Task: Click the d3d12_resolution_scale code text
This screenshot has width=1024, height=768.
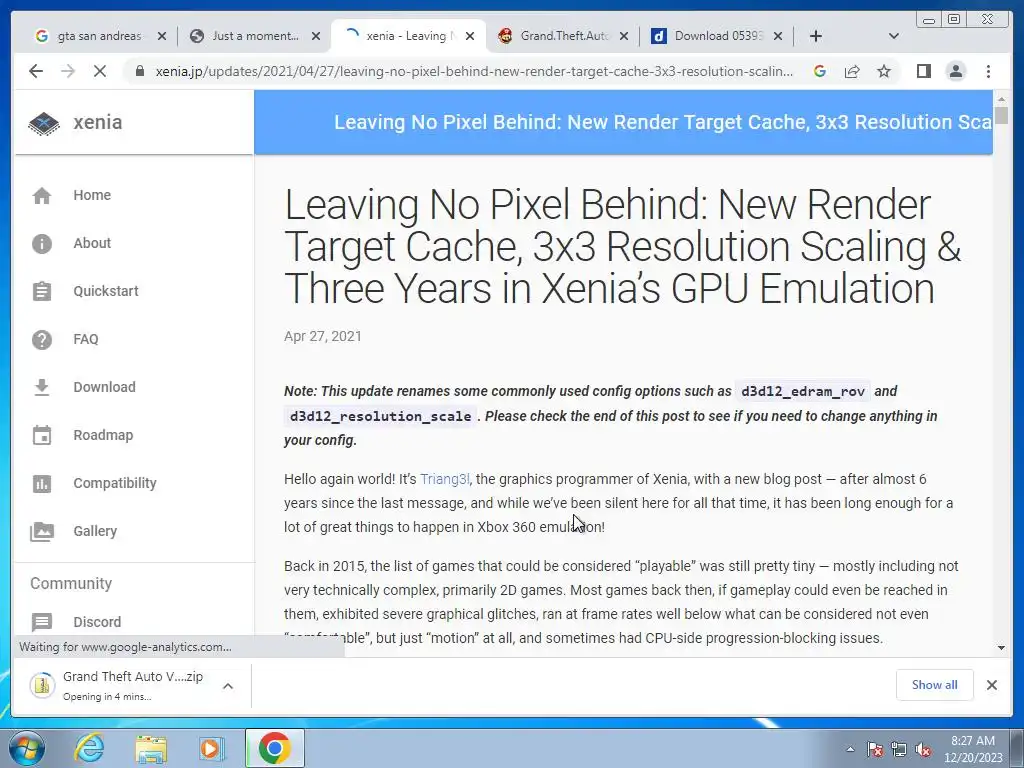Action: point(381,416)
